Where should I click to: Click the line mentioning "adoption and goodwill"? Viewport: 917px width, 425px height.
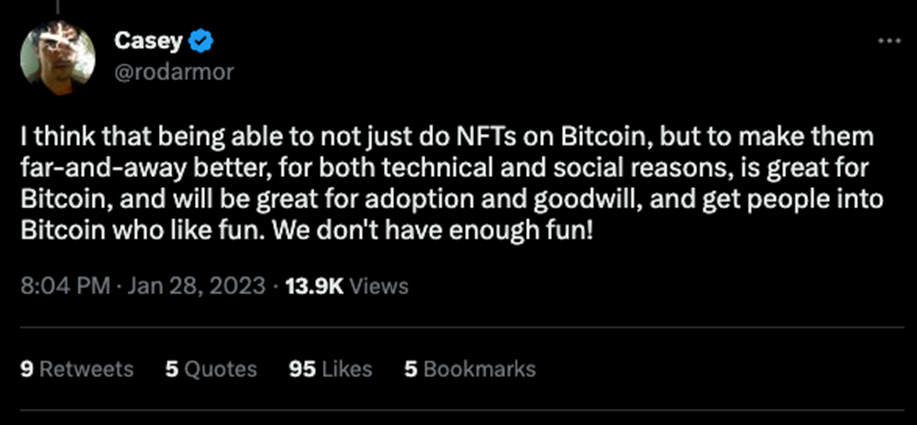click(452, 196)
